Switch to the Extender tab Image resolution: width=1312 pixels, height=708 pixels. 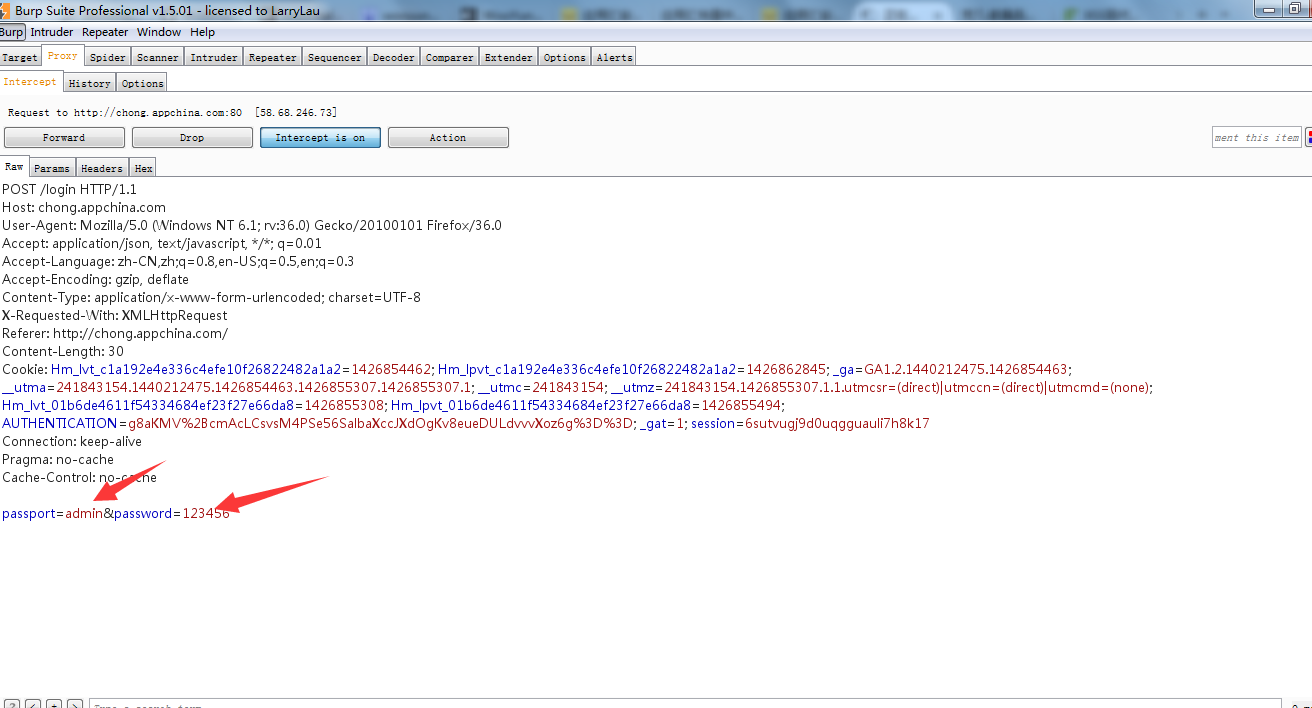point(509,57)
